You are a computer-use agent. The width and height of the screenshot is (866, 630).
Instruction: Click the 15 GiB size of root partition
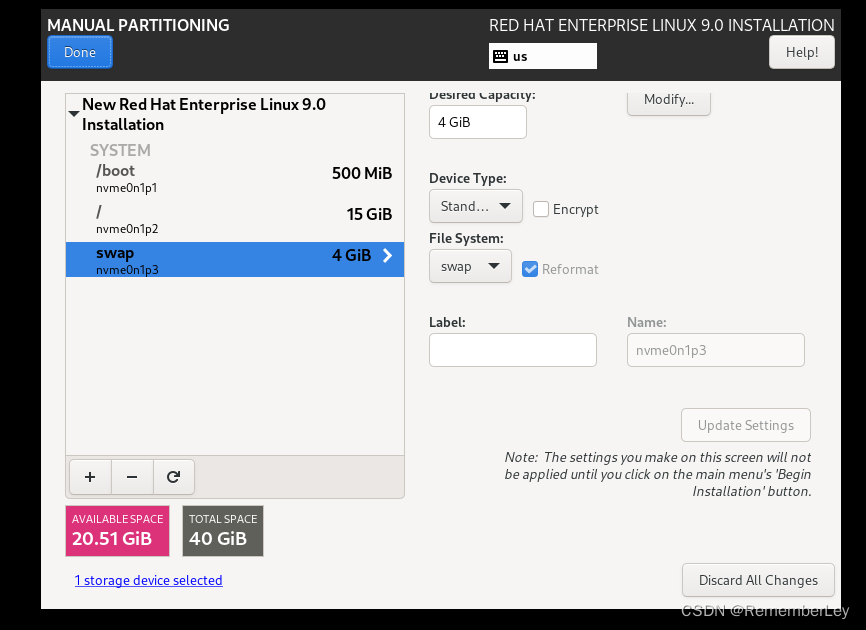[x=369, y=214]
